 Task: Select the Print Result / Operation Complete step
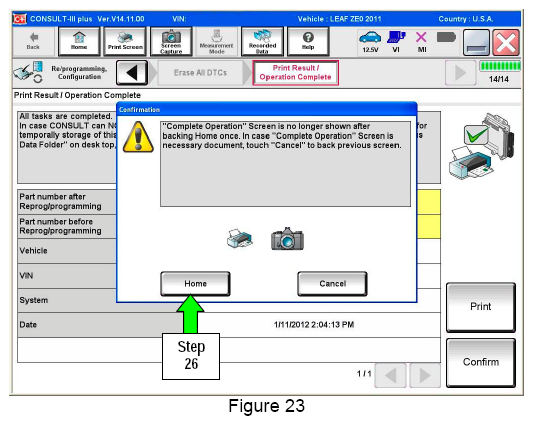[x=295, y=73]
